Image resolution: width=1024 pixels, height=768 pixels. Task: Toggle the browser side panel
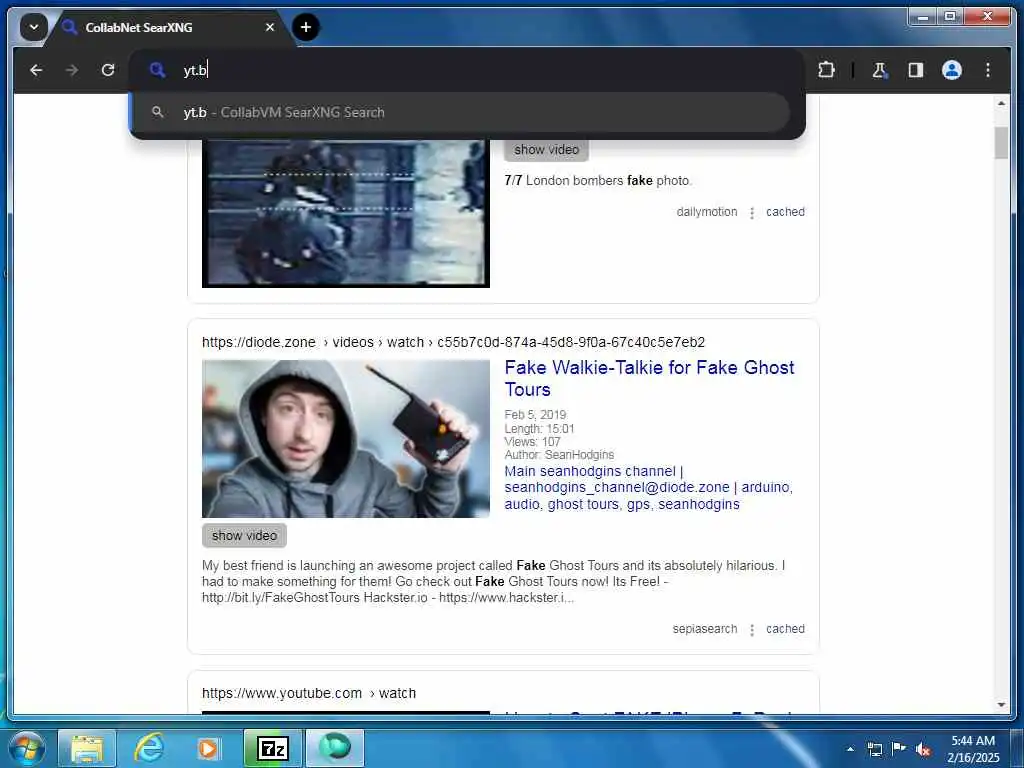[916, 70]
